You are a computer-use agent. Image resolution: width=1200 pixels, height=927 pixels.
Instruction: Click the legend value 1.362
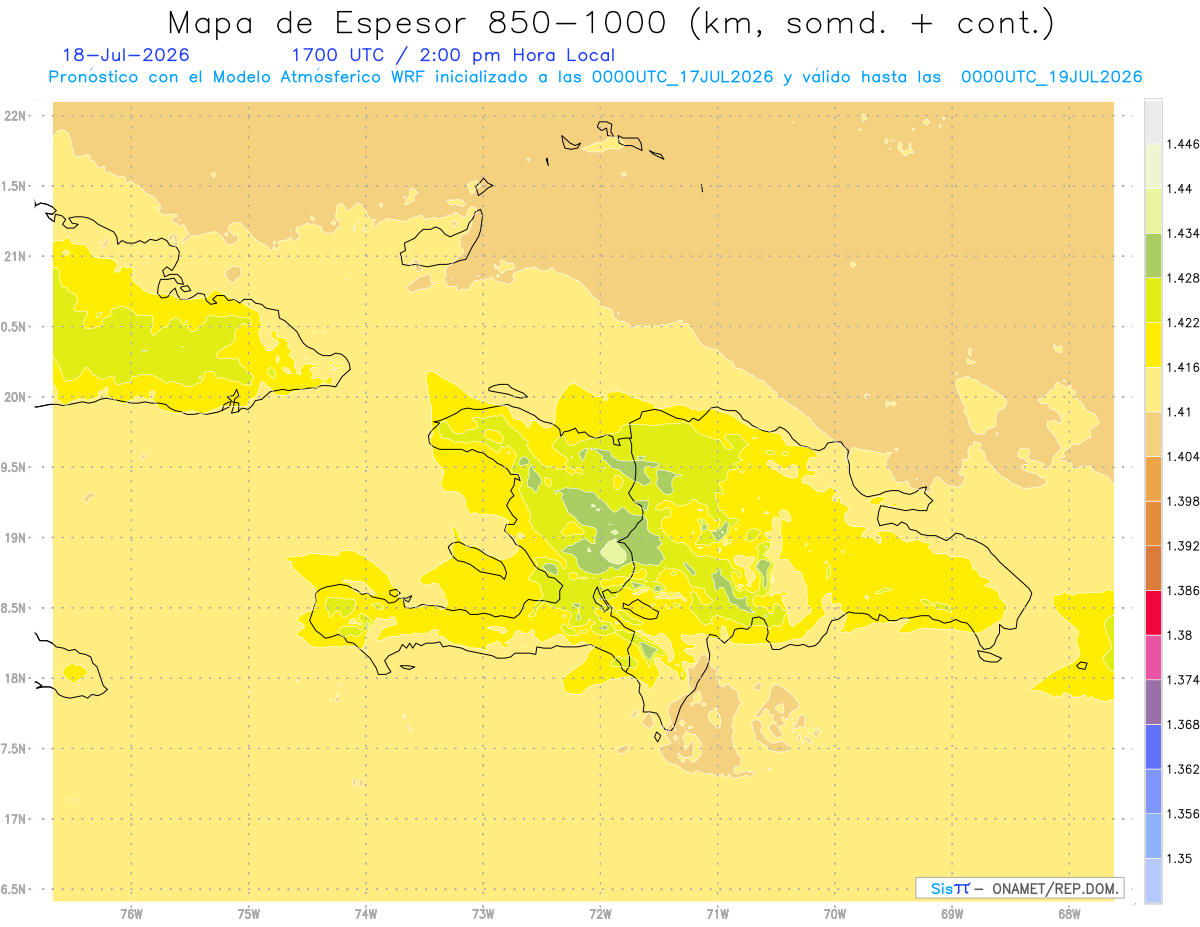[1182, 769]
